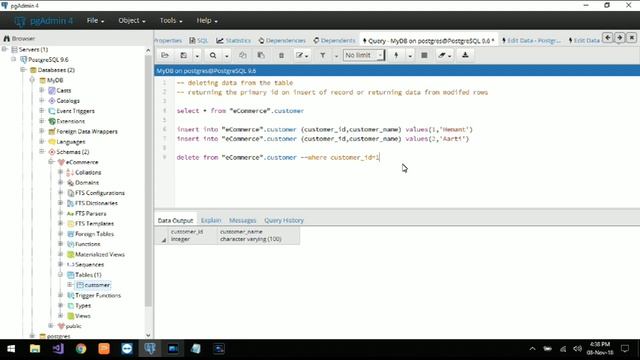This screenshot has height=360, width=640.
Task: Save query file icon
Action: 184,55
